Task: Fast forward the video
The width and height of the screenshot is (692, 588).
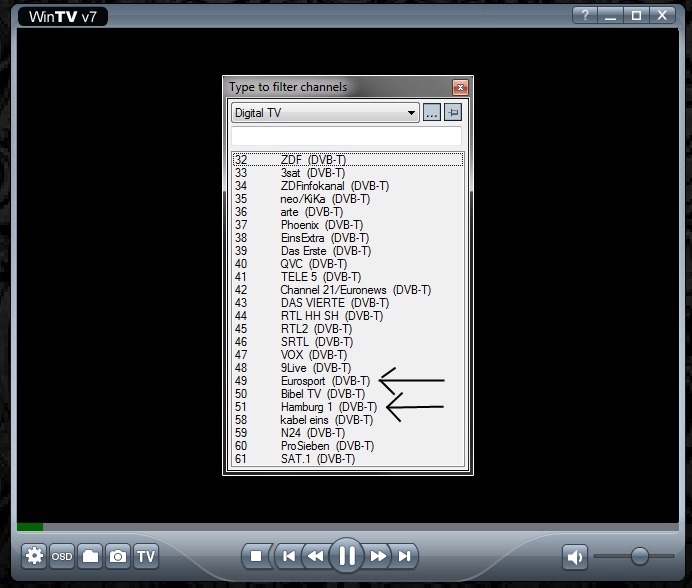Action: point(378,556)
